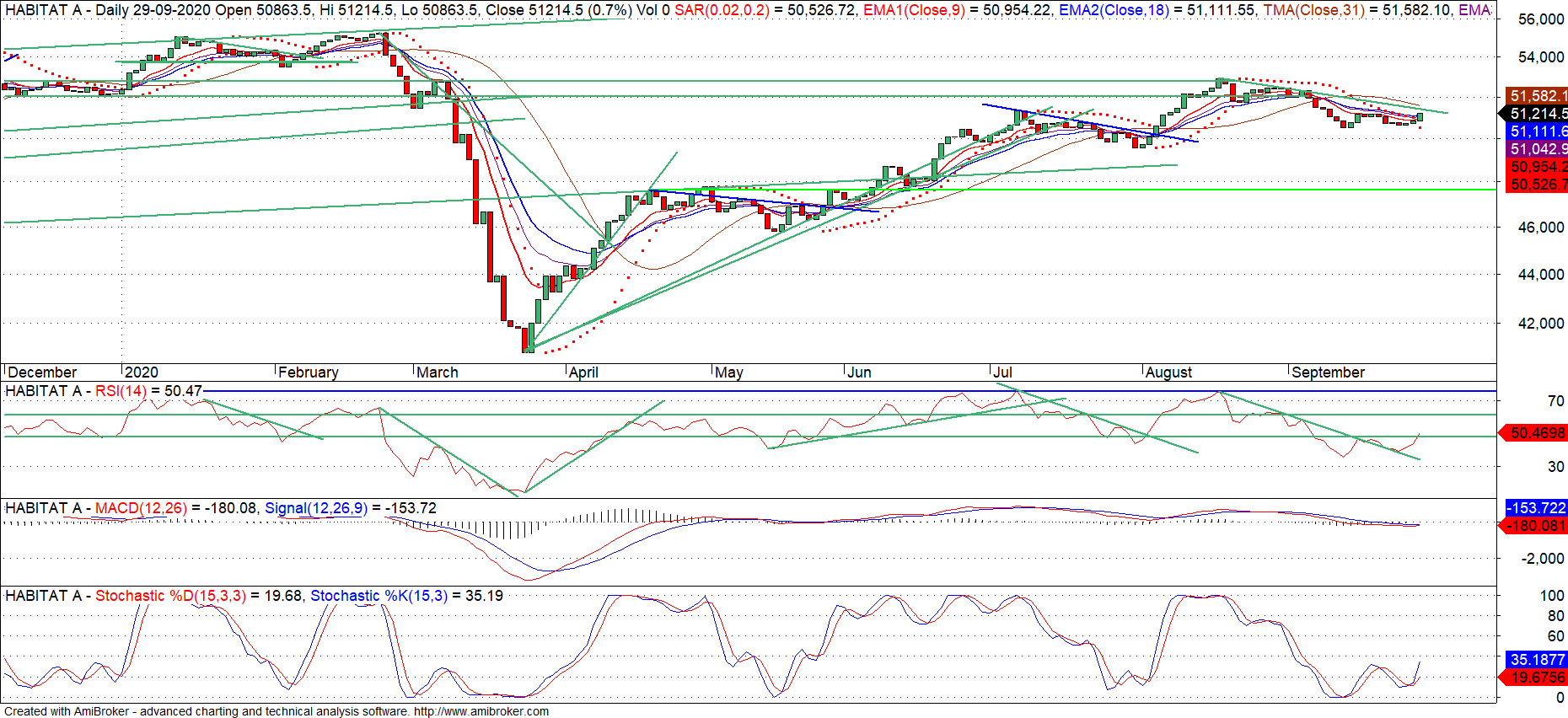The width and height of the screenshot is (1568, 718).
Task: Click the EMA2(Close,18) indicator label
Action: tap(1114, 10)
